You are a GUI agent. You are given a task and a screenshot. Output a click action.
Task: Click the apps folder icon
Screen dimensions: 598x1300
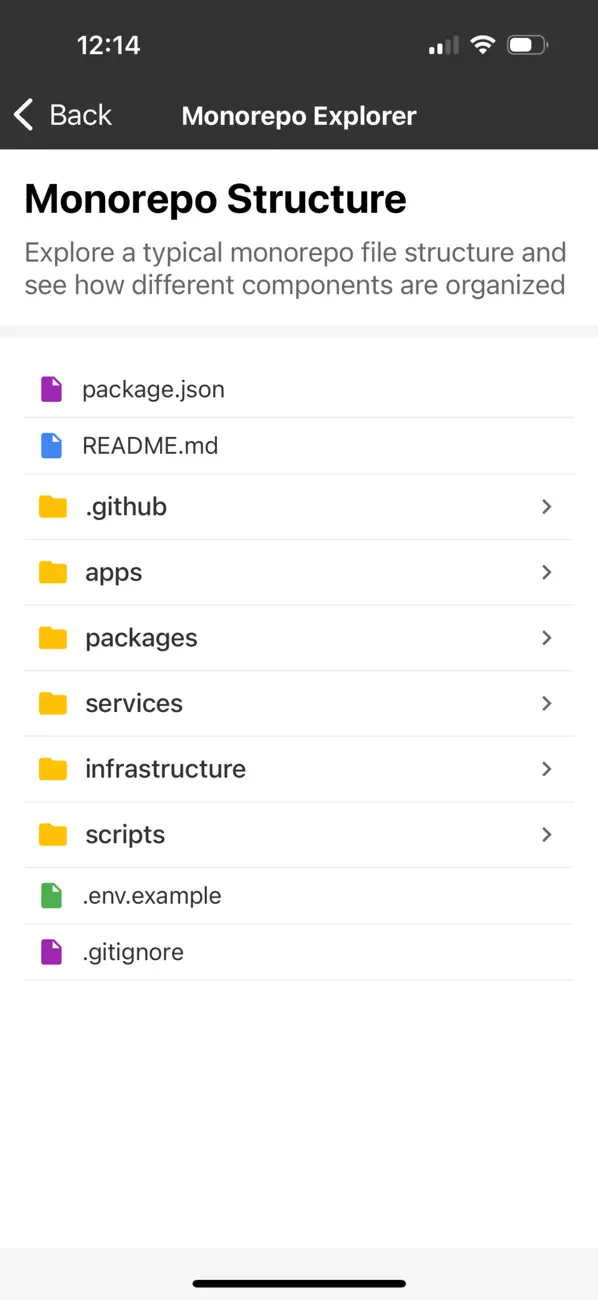(51, 572)
